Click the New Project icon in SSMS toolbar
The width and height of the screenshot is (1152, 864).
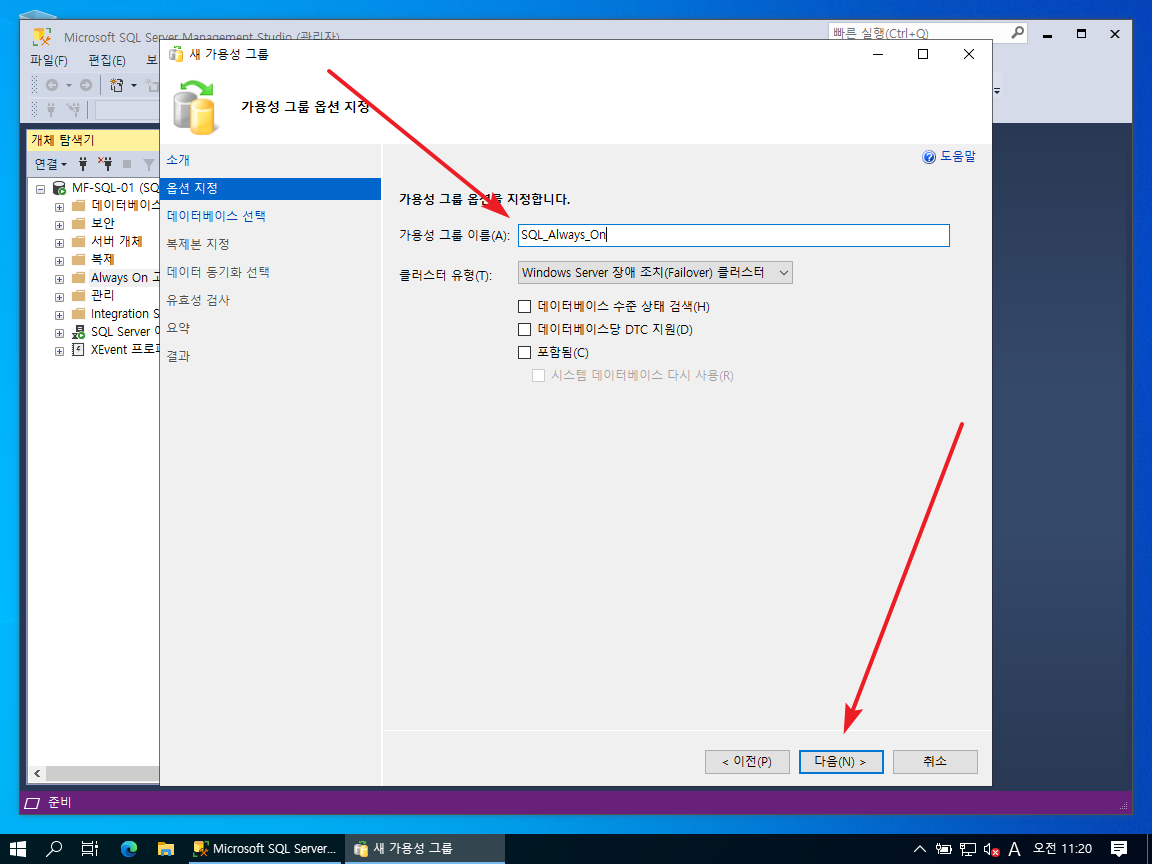[117, 85]
